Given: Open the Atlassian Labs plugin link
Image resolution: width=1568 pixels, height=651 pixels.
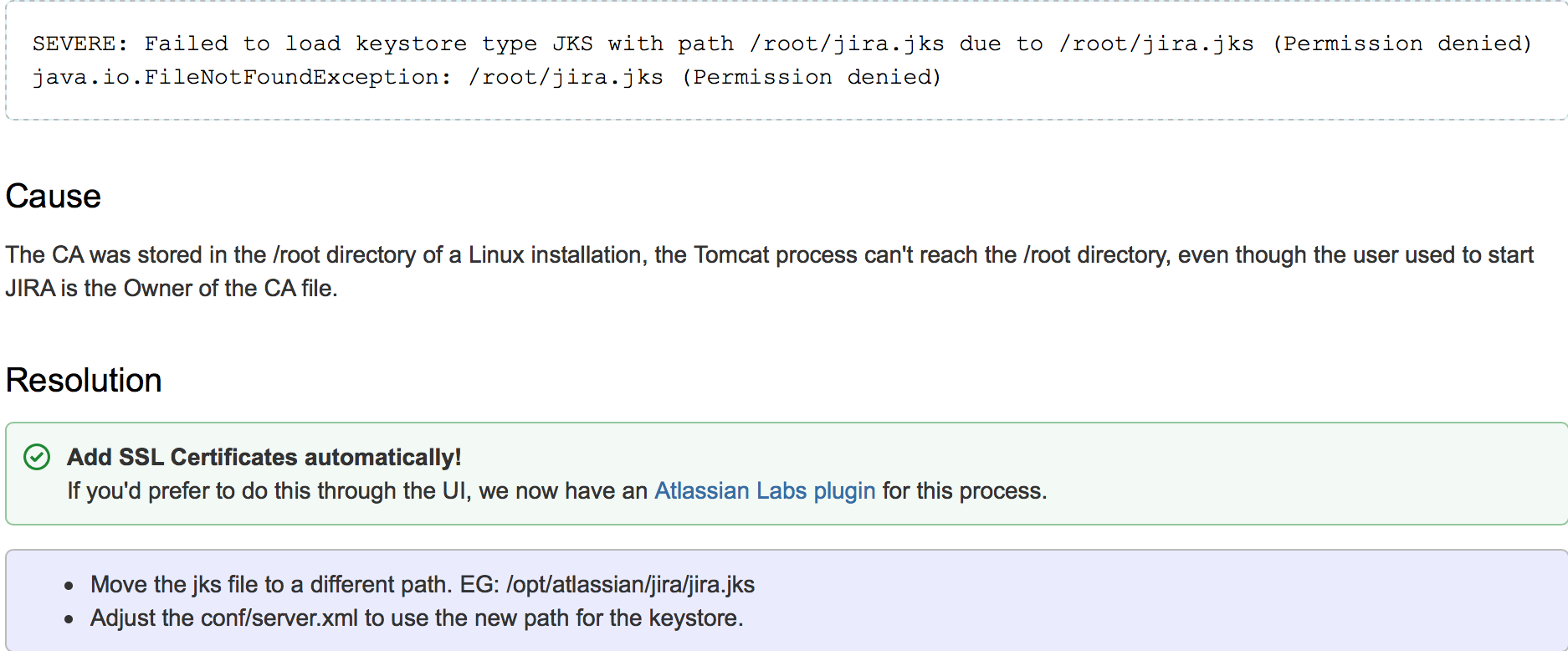Looking at the screenshot, I should pos(764,490).
